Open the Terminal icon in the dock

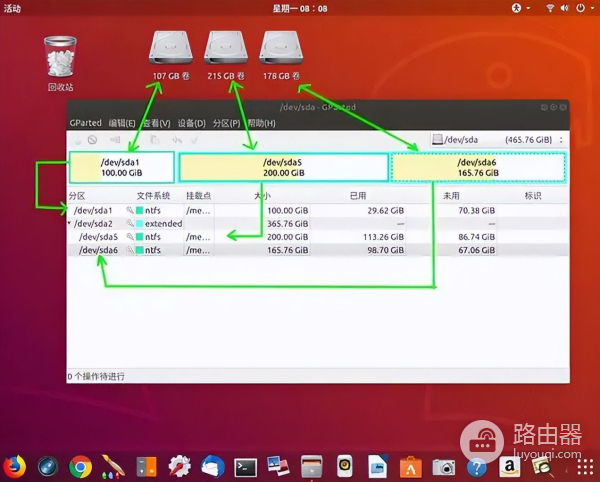point(245,465)
